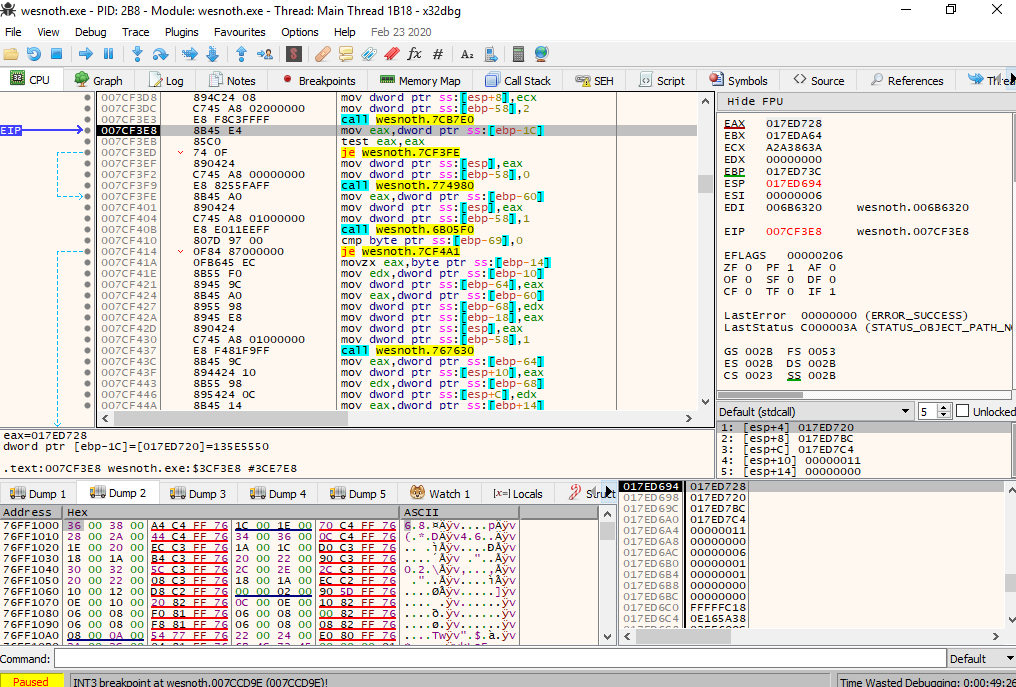
Task: Open the Symbols tab
Action: click(739, 80)
